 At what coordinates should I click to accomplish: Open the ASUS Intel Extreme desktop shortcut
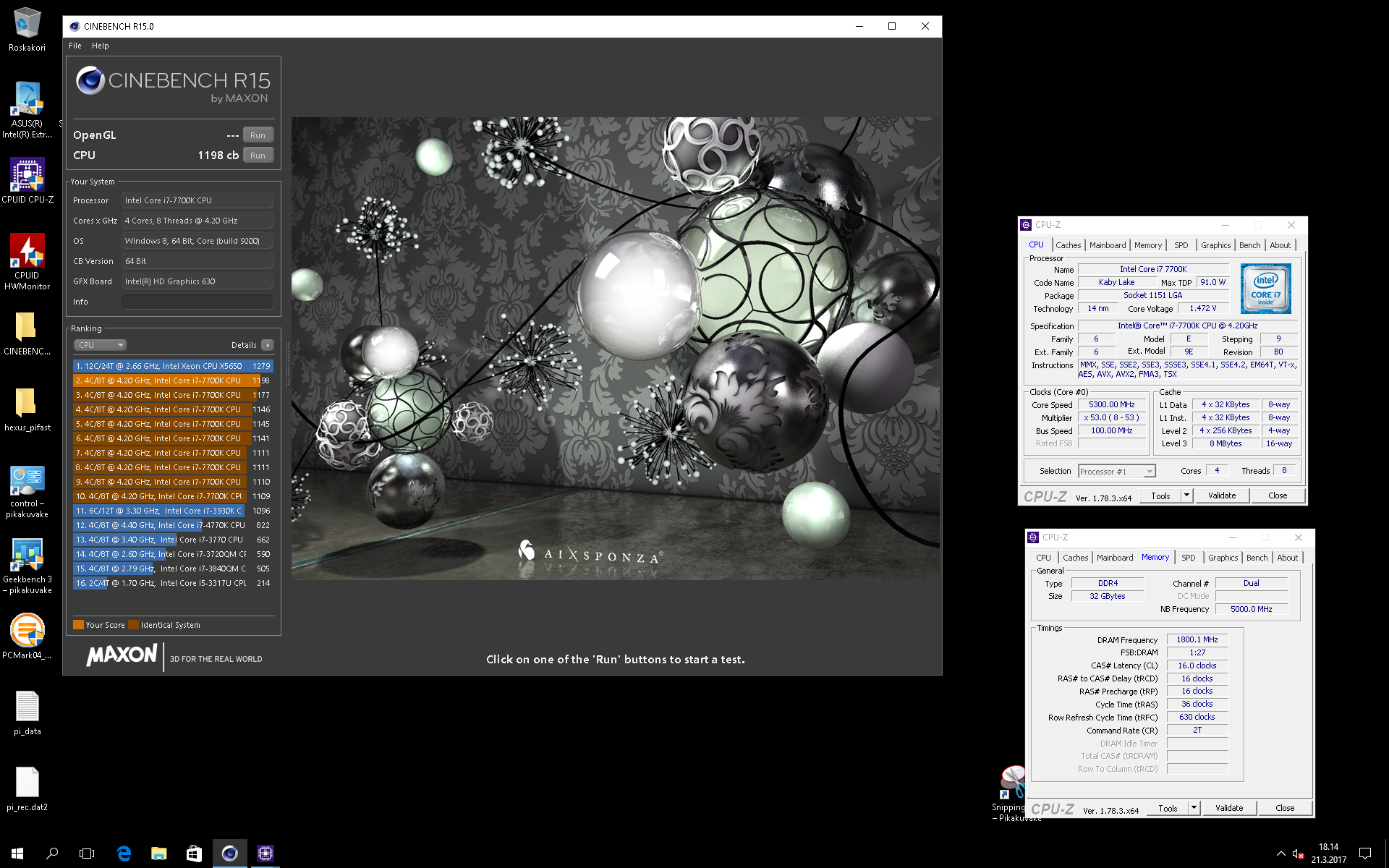(x=27, y=109)
